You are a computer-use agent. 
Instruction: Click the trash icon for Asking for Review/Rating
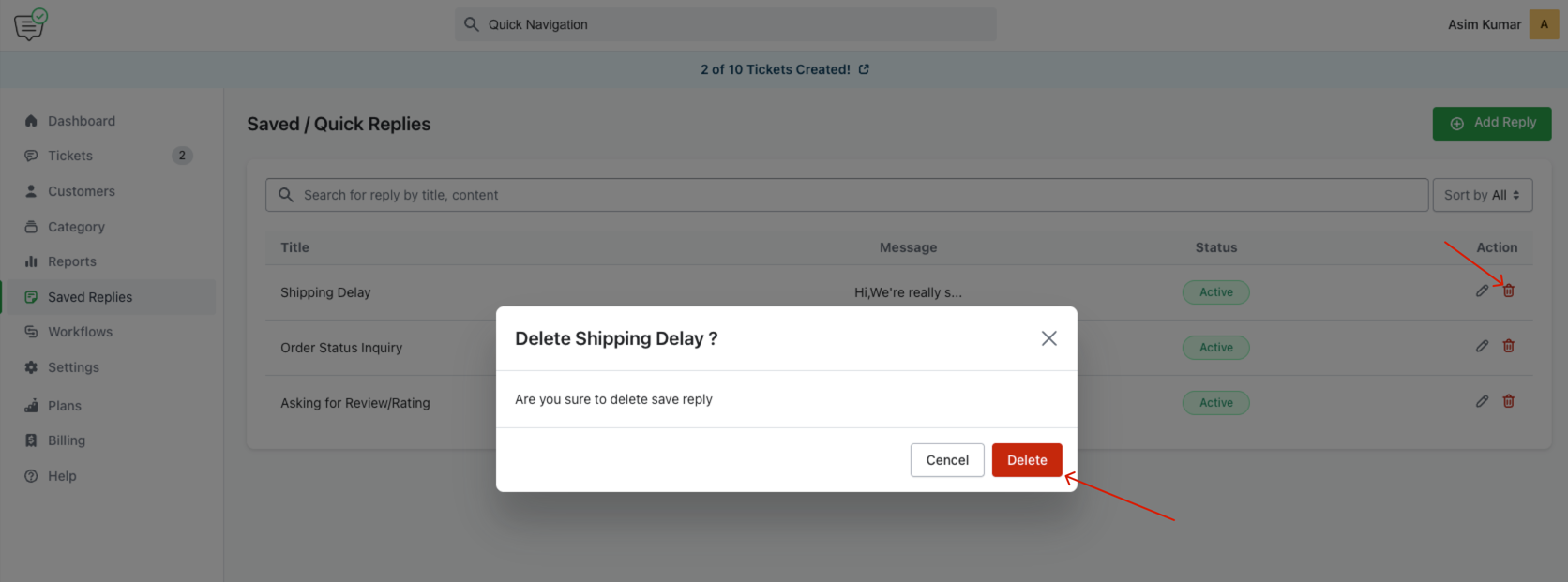1508,401
